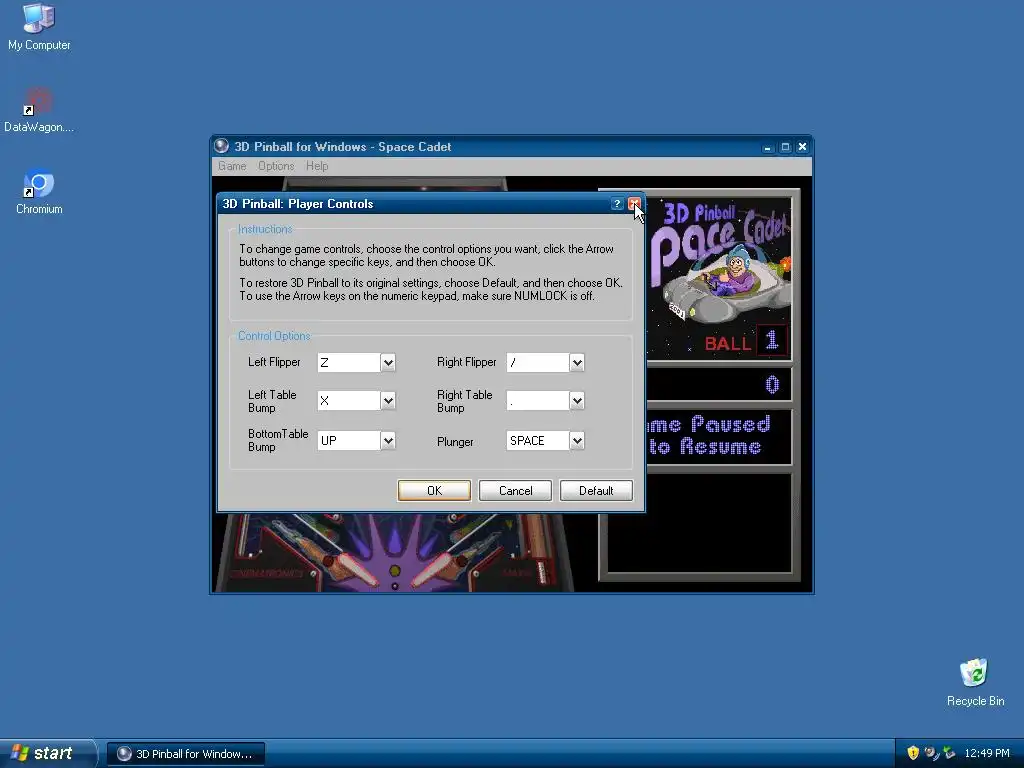Expand the Left Table Bump dropdown
1024x768 pixels.
388,401
